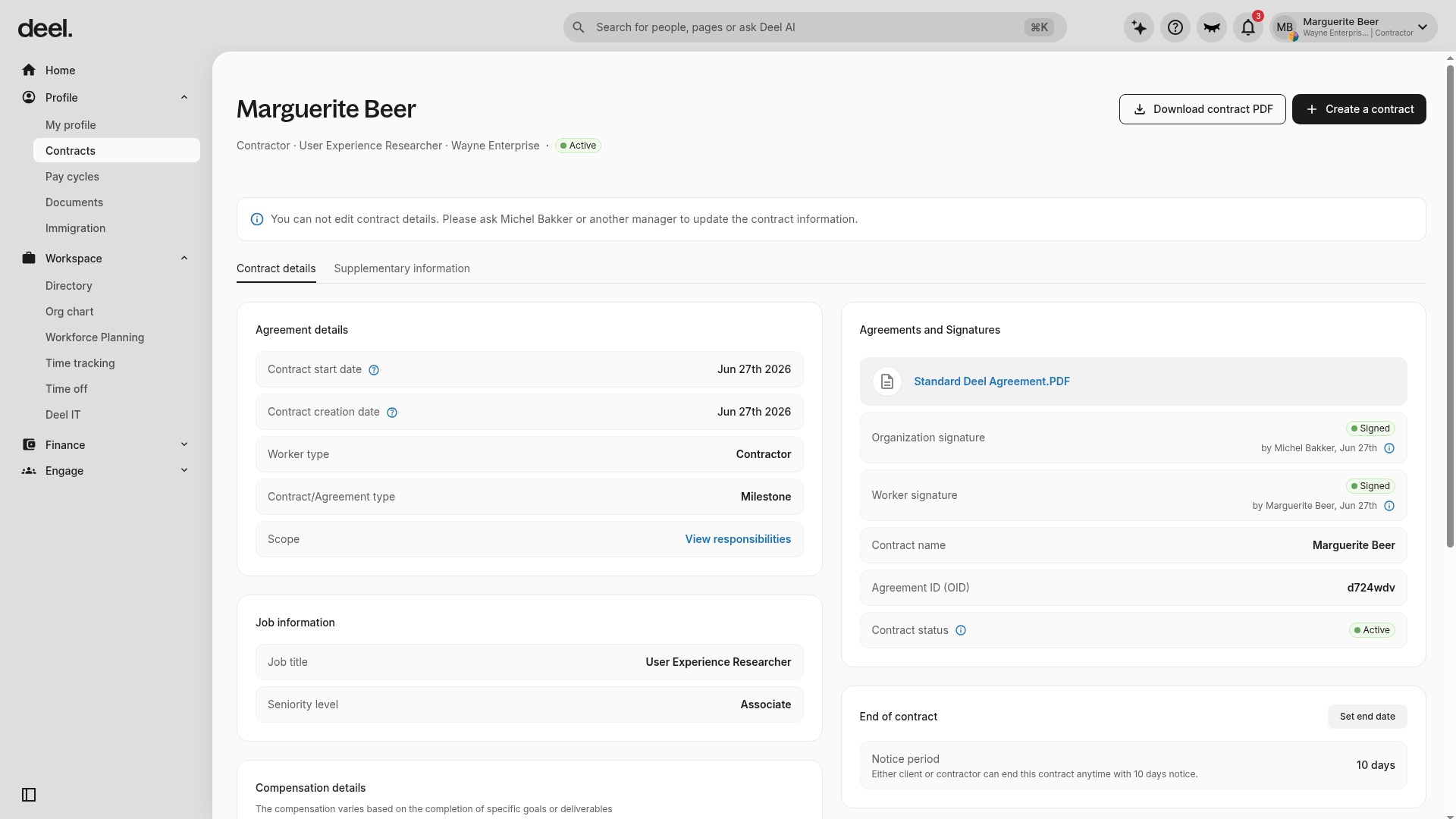Click the Finance wallet icon
Screen dimensions: 1456x819
click(29, 445)
